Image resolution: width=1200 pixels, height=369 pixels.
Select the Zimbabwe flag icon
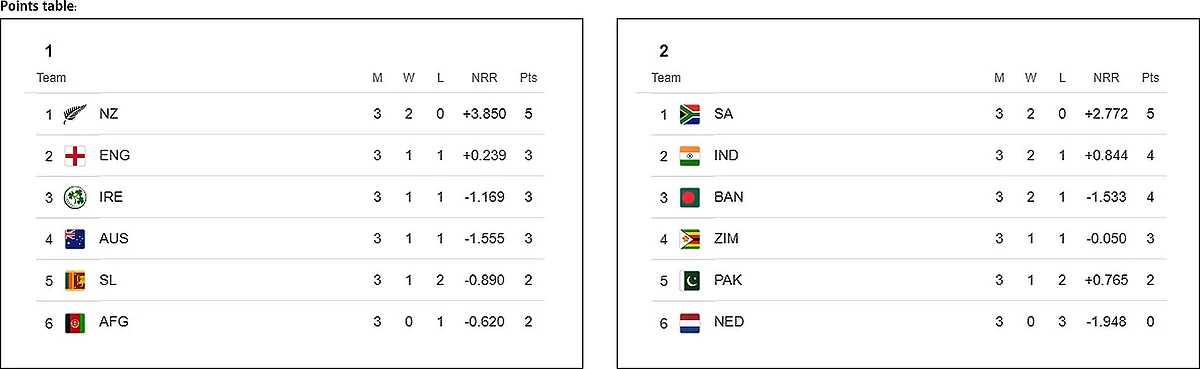[x=690, y=239]
